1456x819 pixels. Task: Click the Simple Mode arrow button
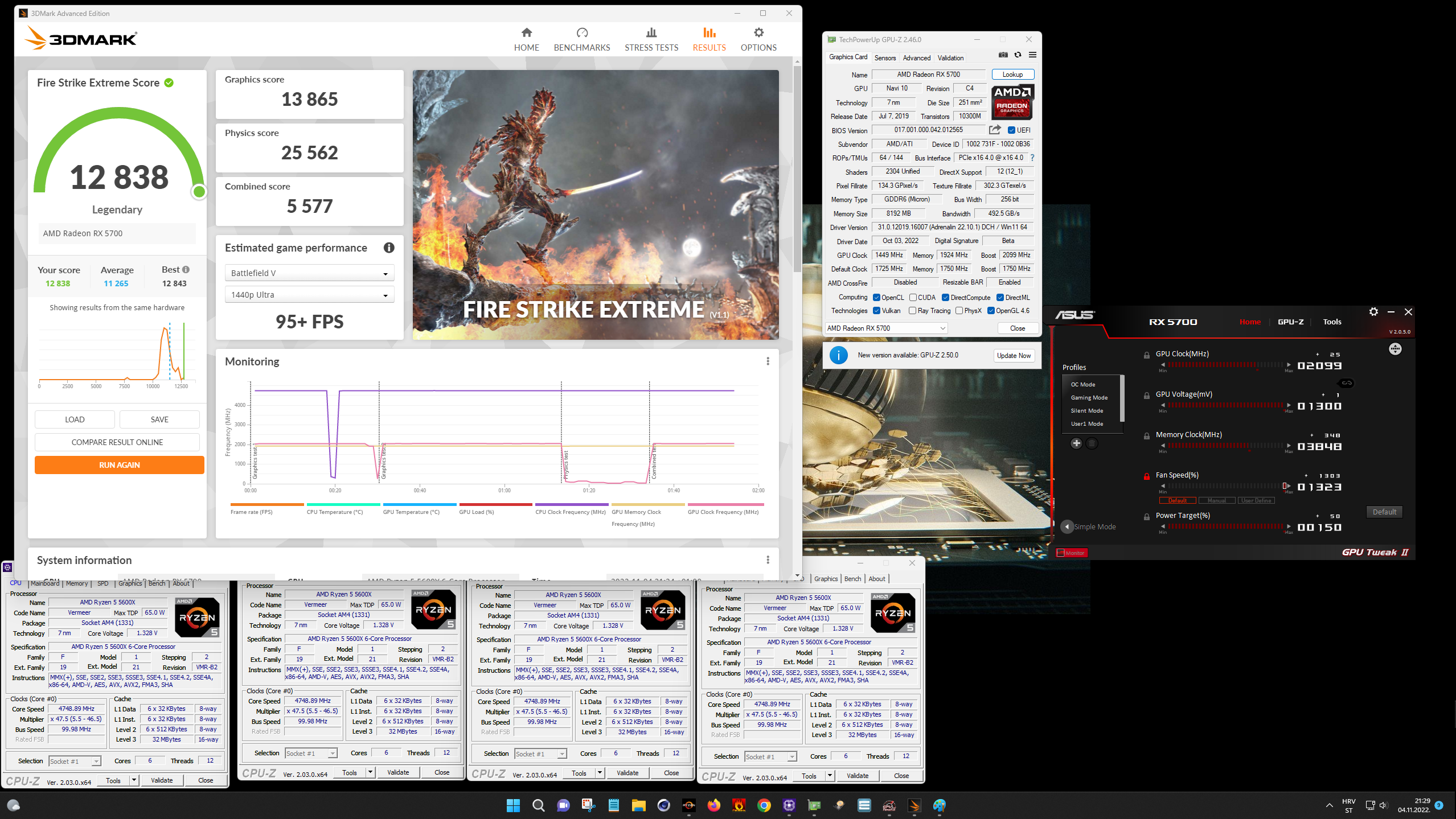point(1067,527)
